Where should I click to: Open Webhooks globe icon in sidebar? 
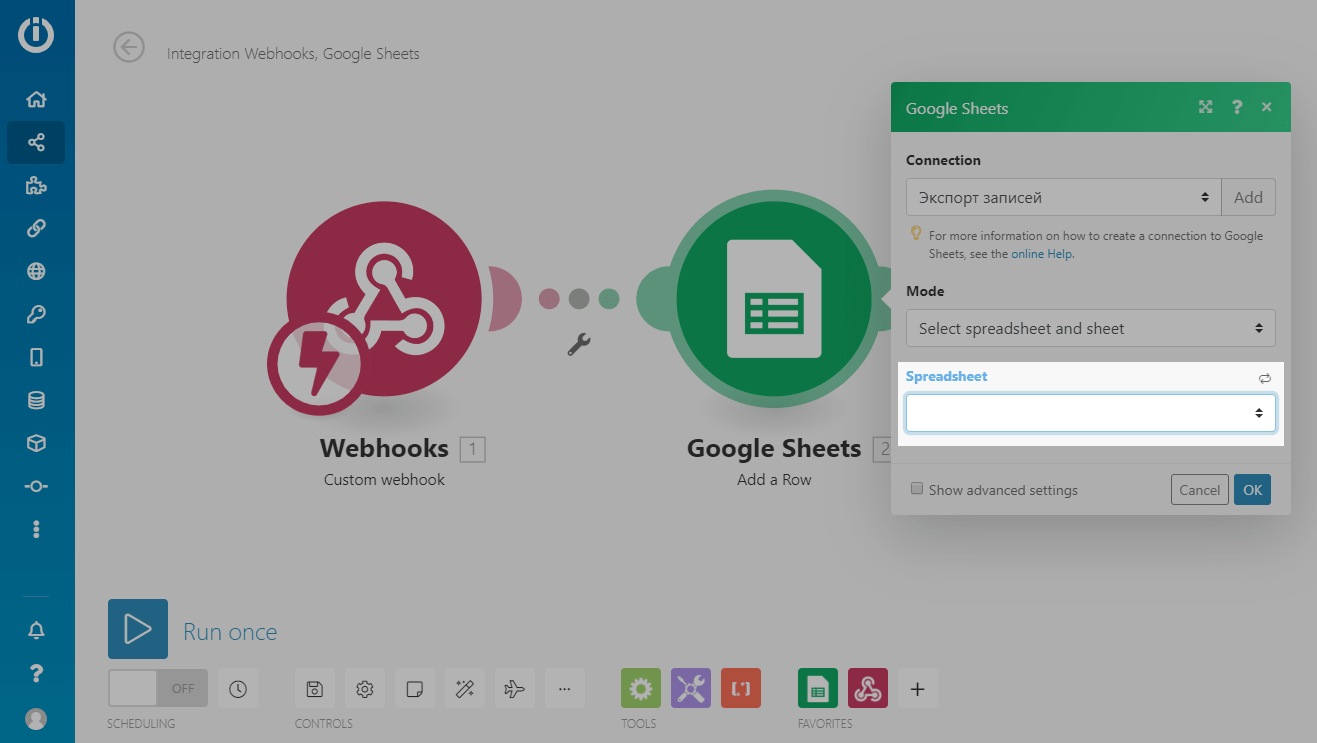36,271
